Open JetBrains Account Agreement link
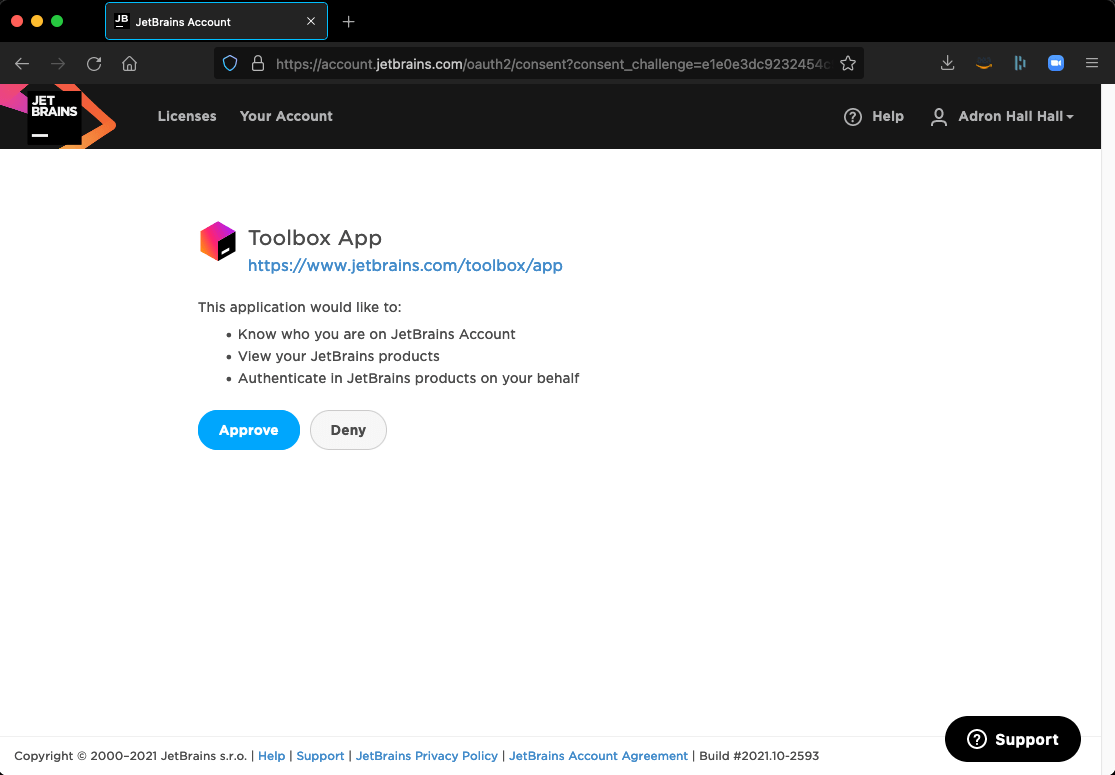This screenshot has width=1115, height=775. pos(599,756)
